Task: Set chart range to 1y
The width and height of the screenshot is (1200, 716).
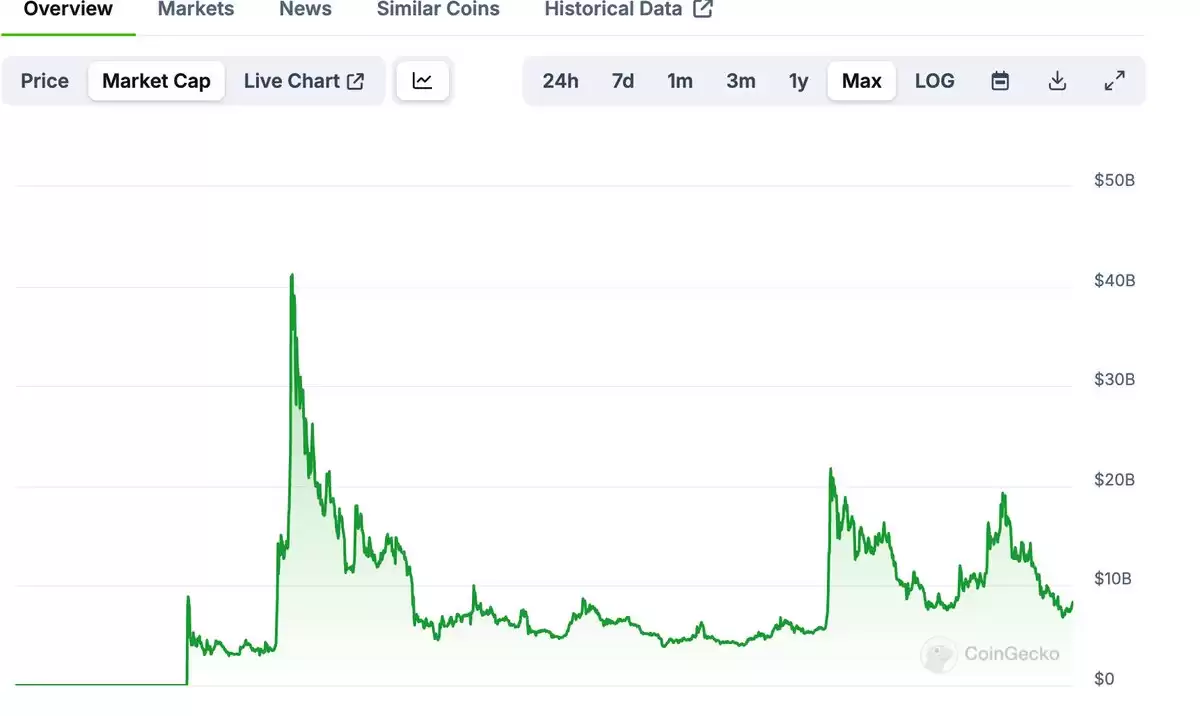Action: click(798, 81)
